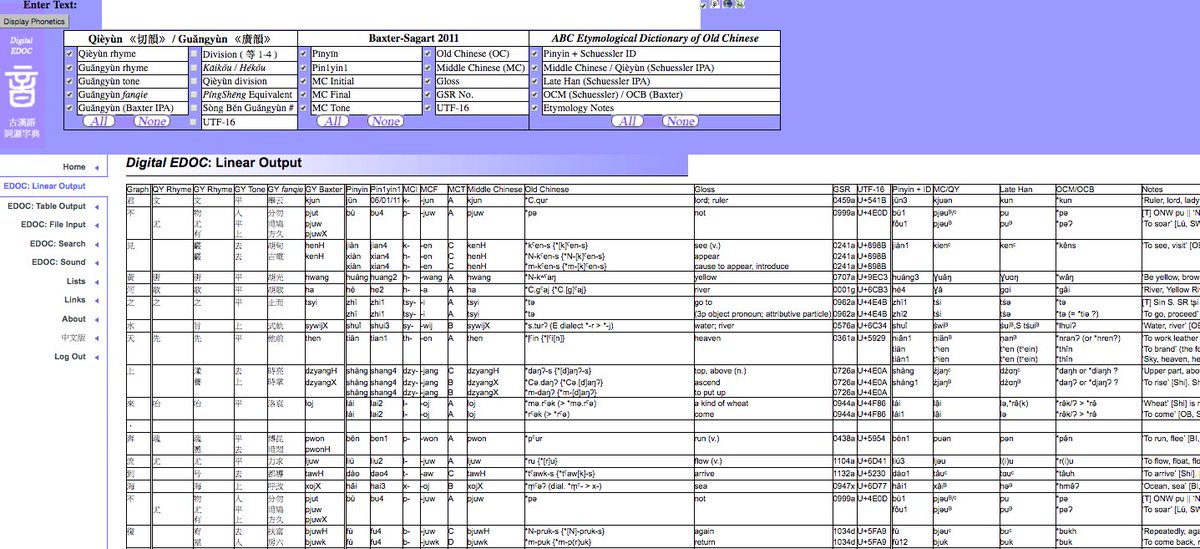Toggle the Middle Chinese (MC) checkbox
The image size is (1200, 549).
point(429,67)
